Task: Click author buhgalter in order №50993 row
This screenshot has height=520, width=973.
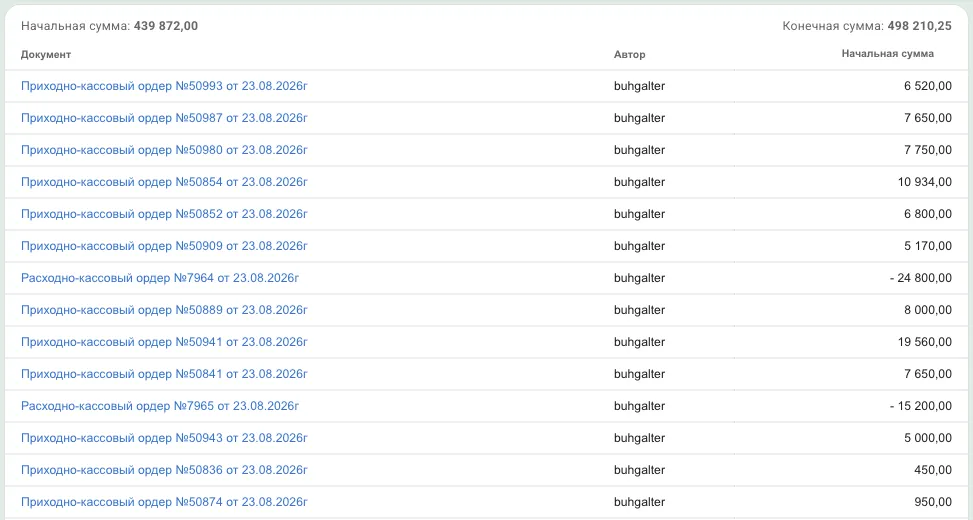Action: pos(639,86)
